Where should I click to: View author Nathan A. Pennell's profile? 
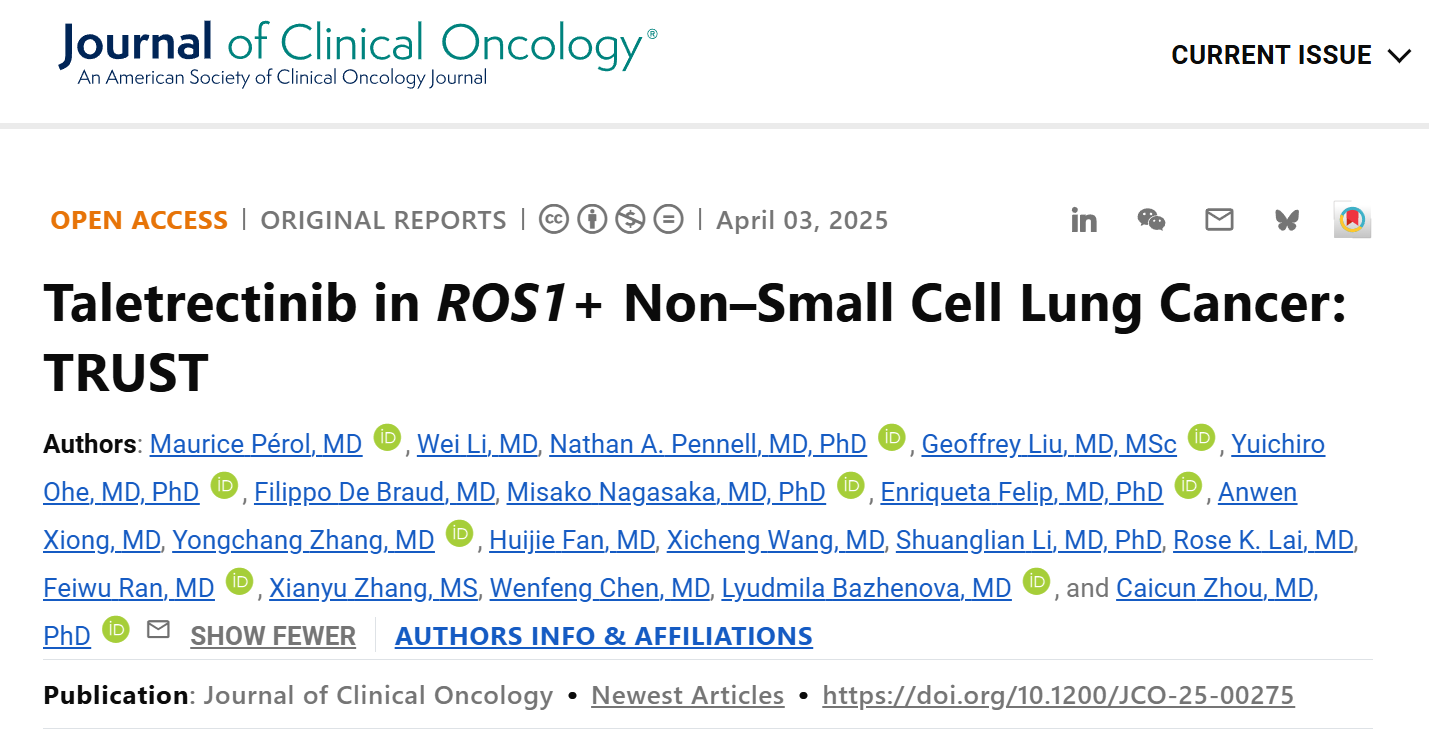708,444
